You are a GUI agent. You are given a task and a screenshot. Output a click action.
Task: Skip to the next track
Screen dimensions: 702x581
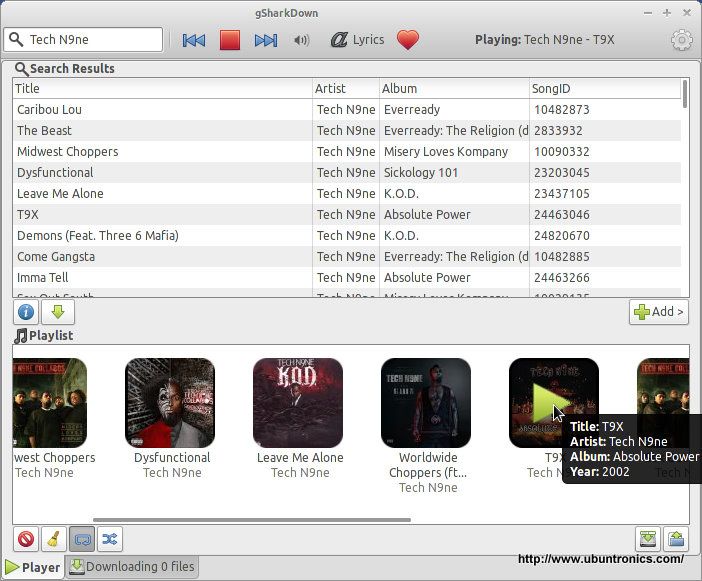(266, 40)
